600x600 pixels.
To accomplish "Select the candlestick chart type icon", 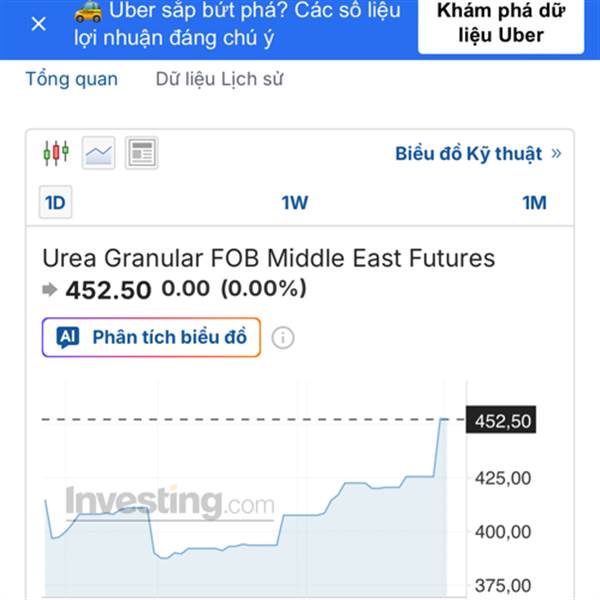I will tap(56, 153).
